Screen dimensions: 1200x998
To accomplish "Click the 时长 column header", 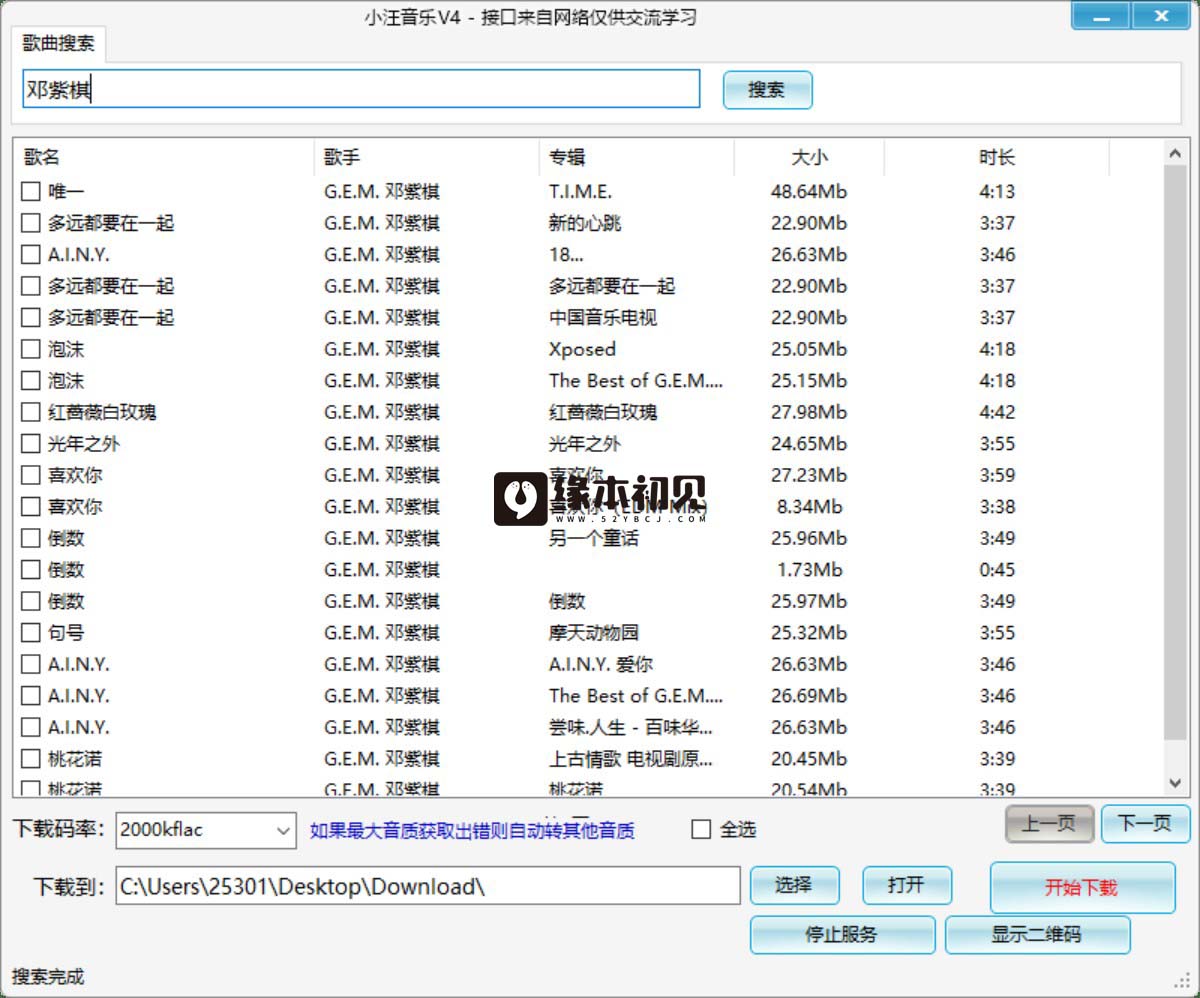I will (x=997, y=157).
